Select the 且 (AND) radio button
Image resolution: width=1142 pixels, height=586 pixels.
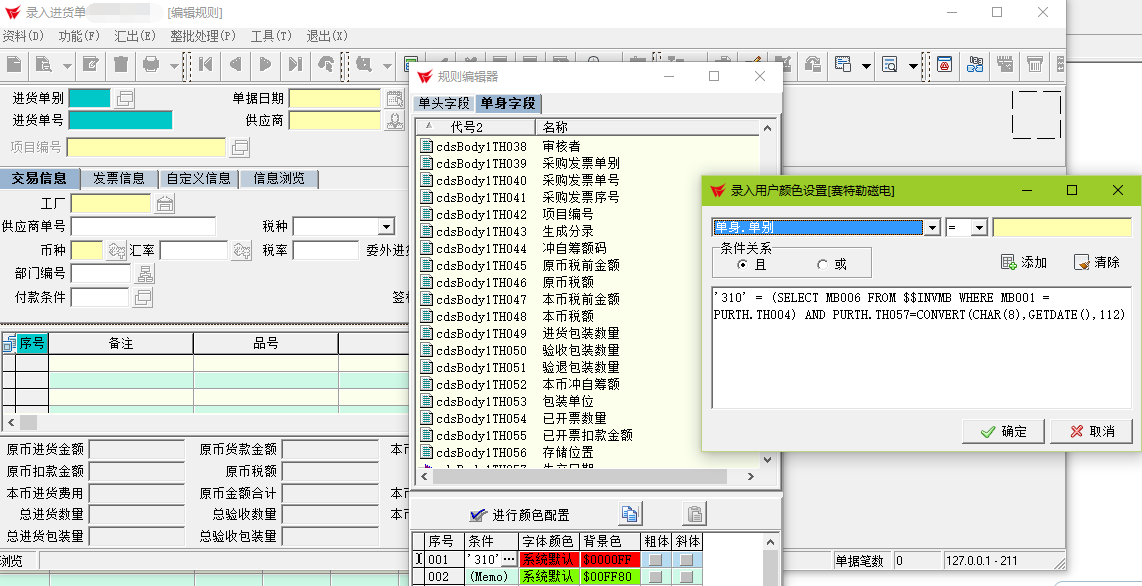742,265
